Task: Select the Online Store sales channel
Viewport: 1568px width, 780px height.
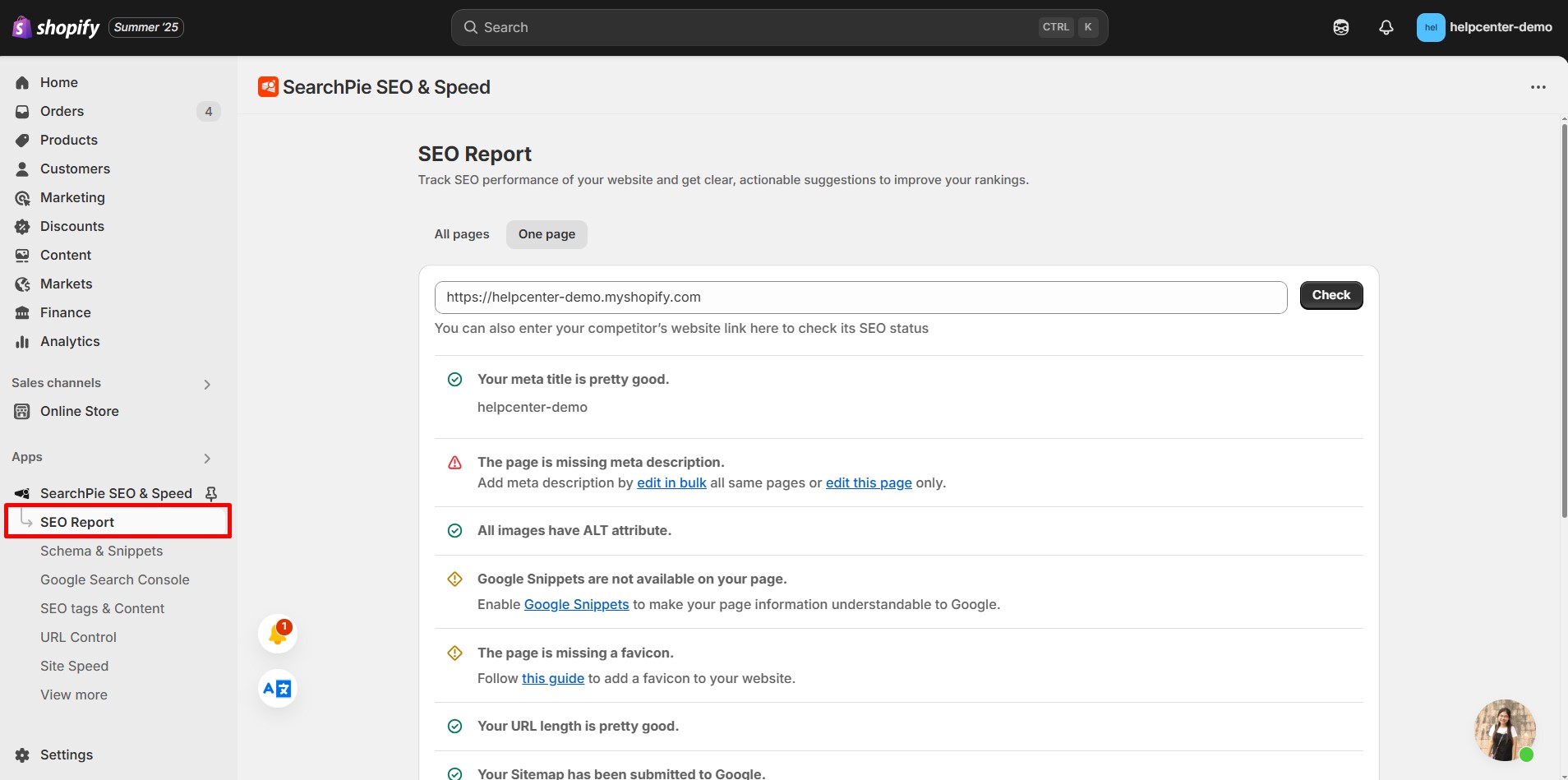Action: pos(80,411)
